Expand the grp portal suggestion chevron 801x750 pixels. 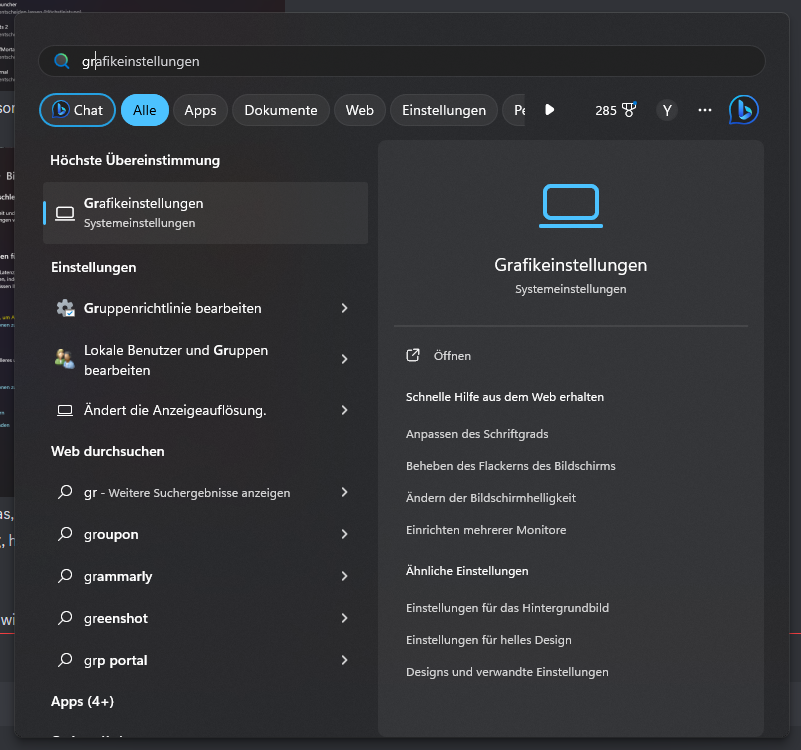(x=344, y=660)
